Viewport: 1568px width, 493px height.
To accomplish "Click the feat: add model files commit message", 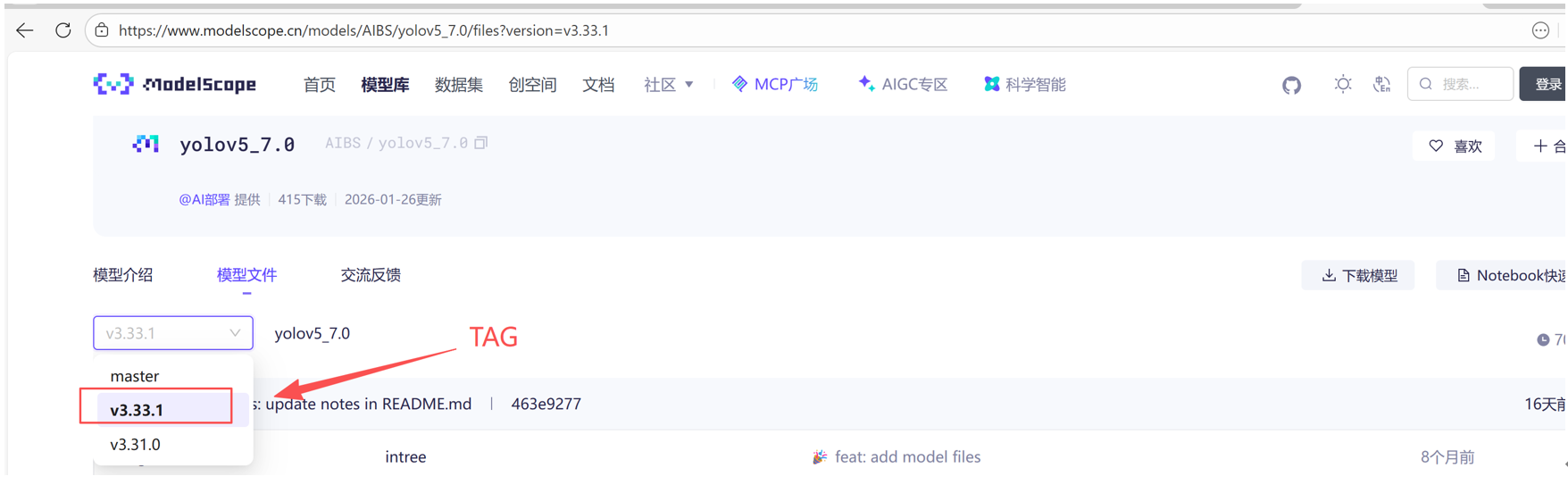I will (907, 457).
